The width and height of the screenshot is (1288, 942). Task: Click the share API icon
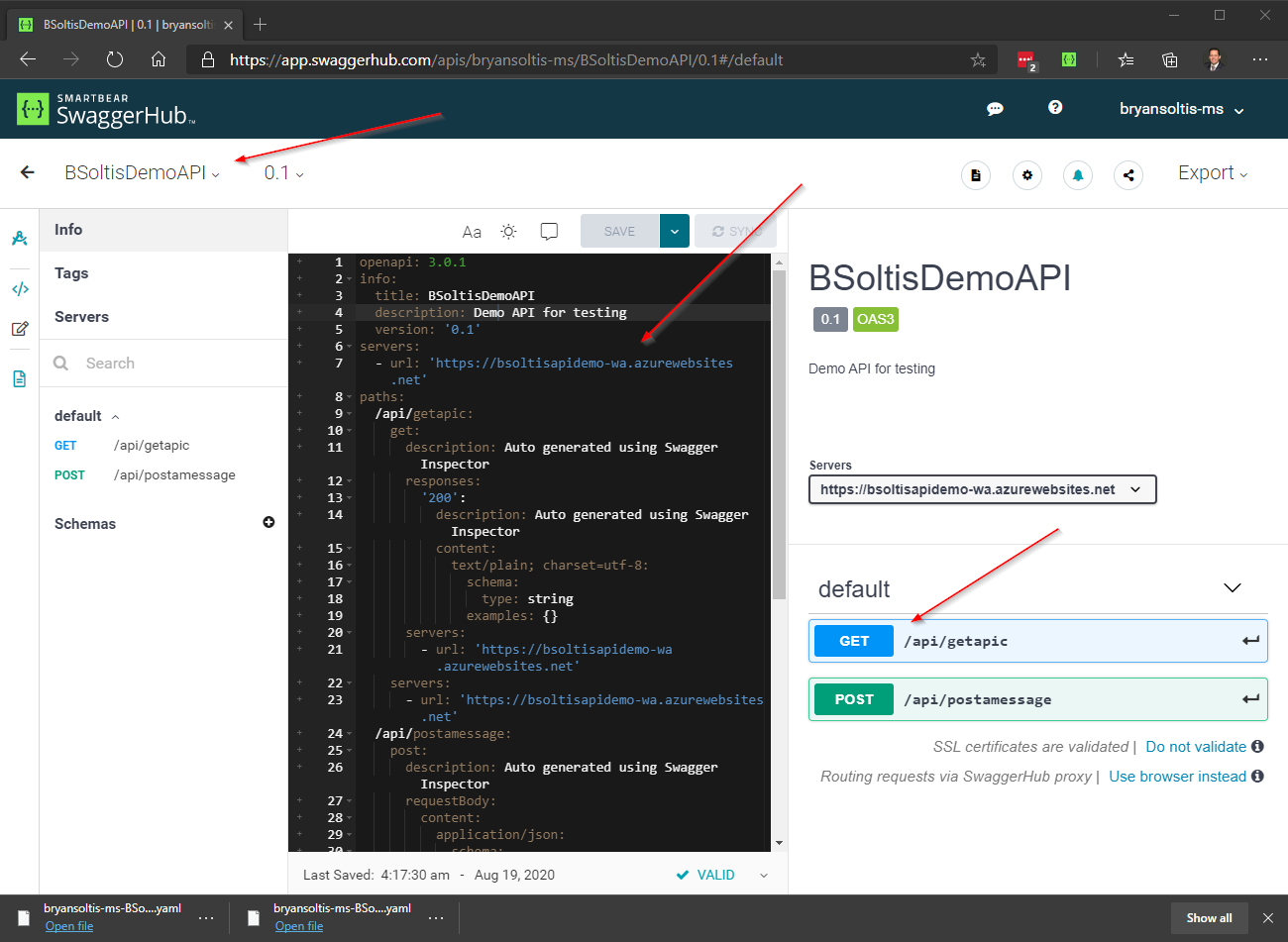(x=1127, y=175)
